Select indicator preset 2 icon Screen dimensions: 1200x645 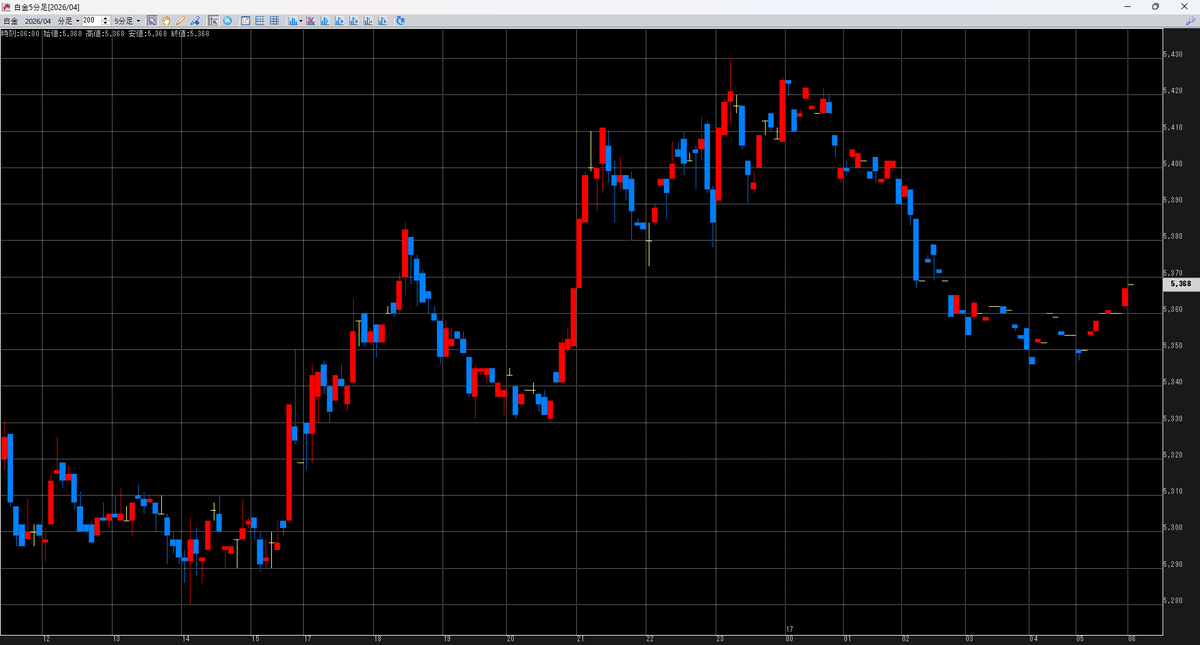(x=339, y=20)
